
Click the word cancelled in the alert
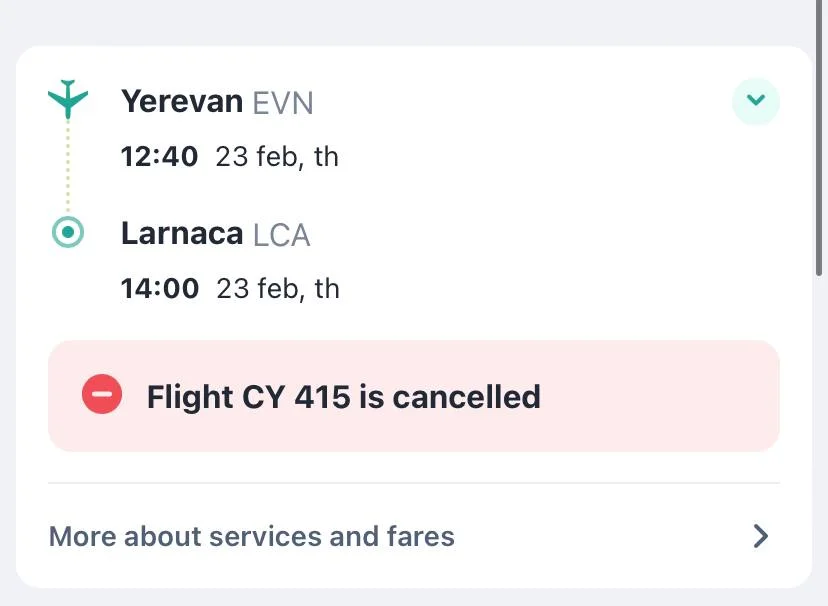point(466,397)
